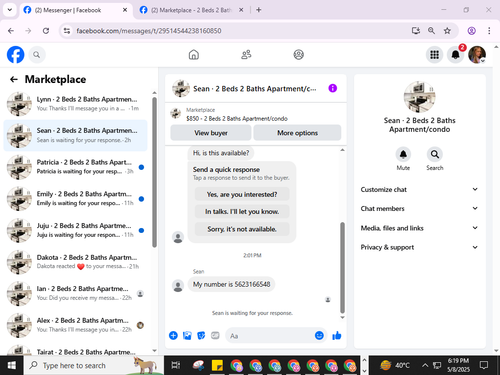500x375 pixels.
Task: Open the Menu grid icon
Action: (434, 55)
